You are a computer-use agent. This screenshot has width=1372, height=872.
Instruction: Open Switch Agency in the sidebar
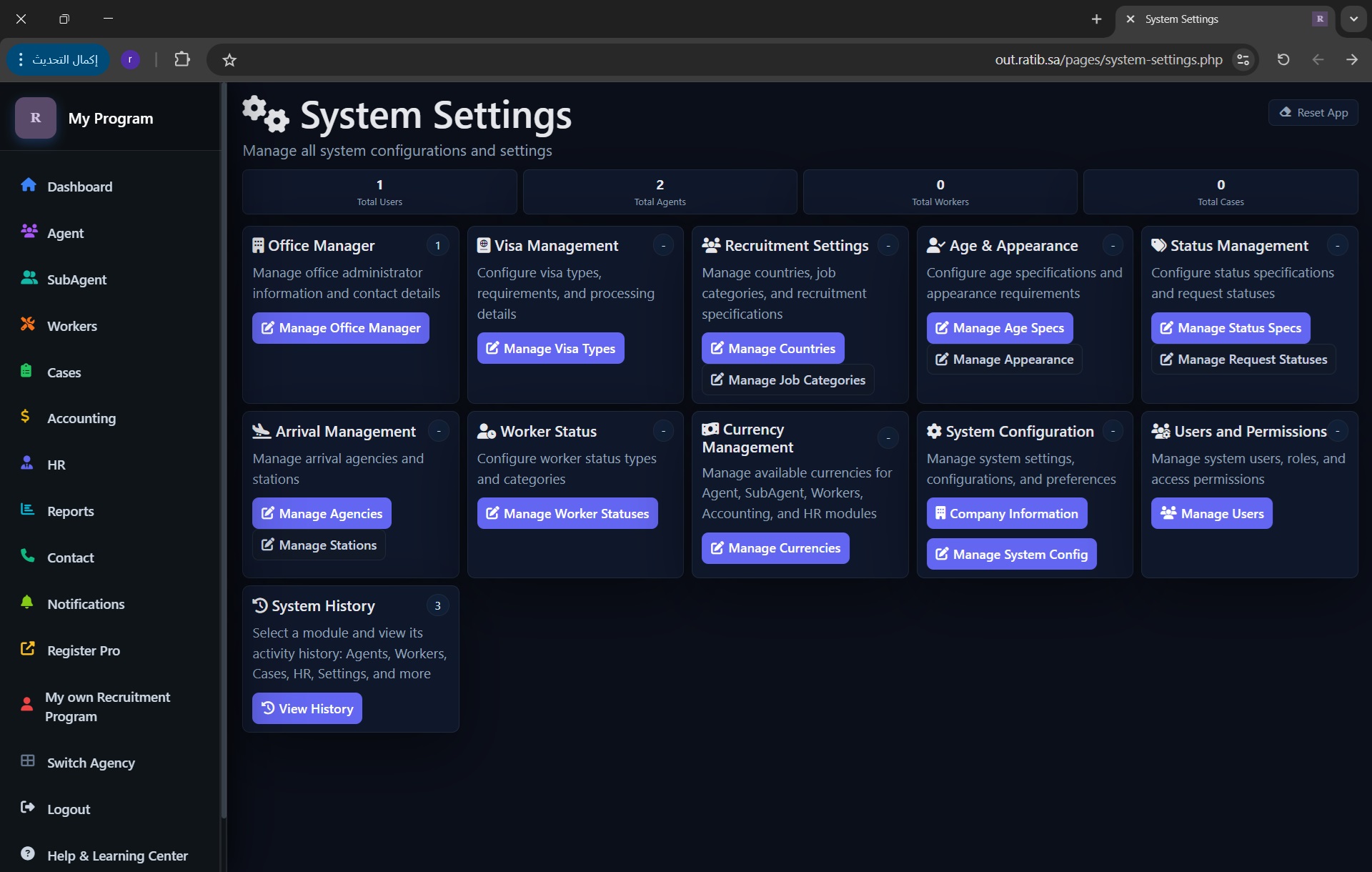(x=91, y=763)
